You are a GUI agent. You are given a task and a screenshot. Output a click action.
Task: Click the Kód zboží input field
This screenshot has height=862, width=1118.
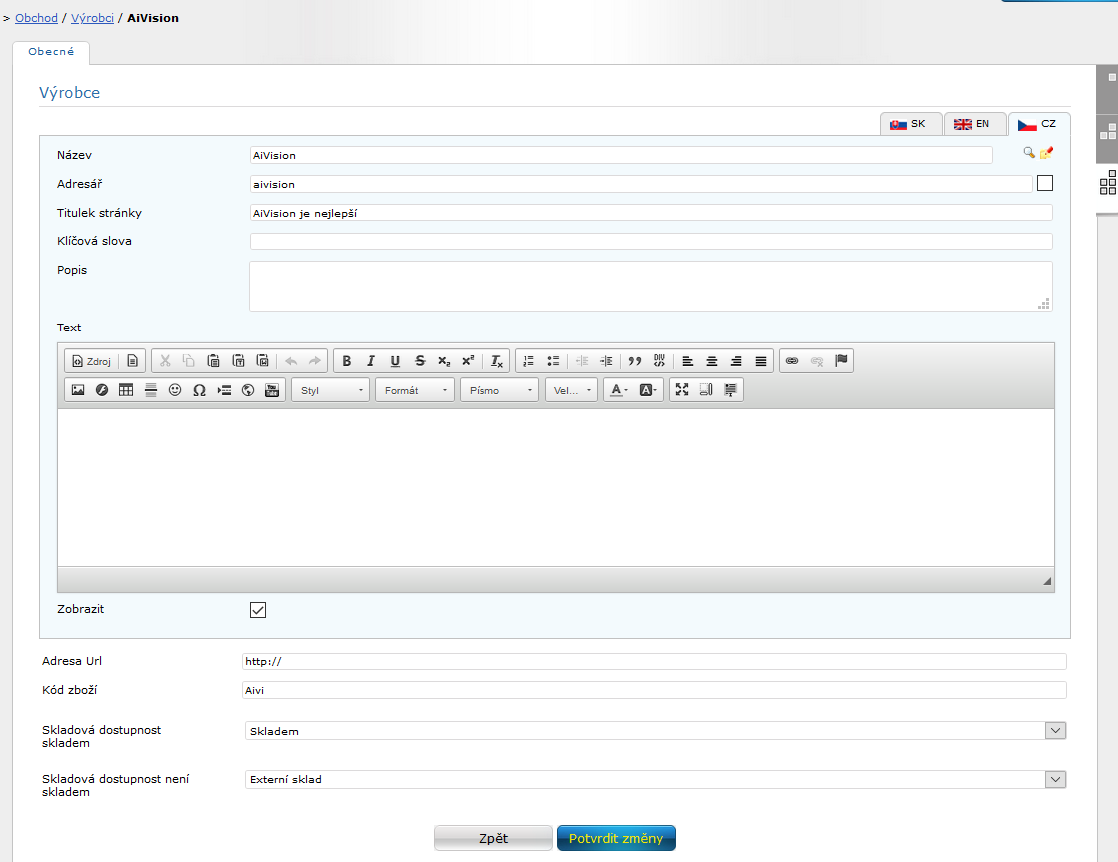coord(655,690)
